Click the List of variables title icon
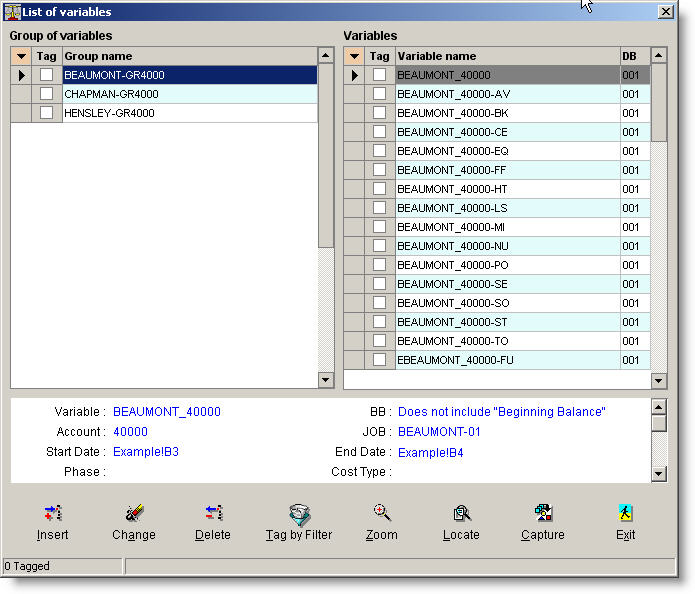695x594 pixels. tap(12, 12)
